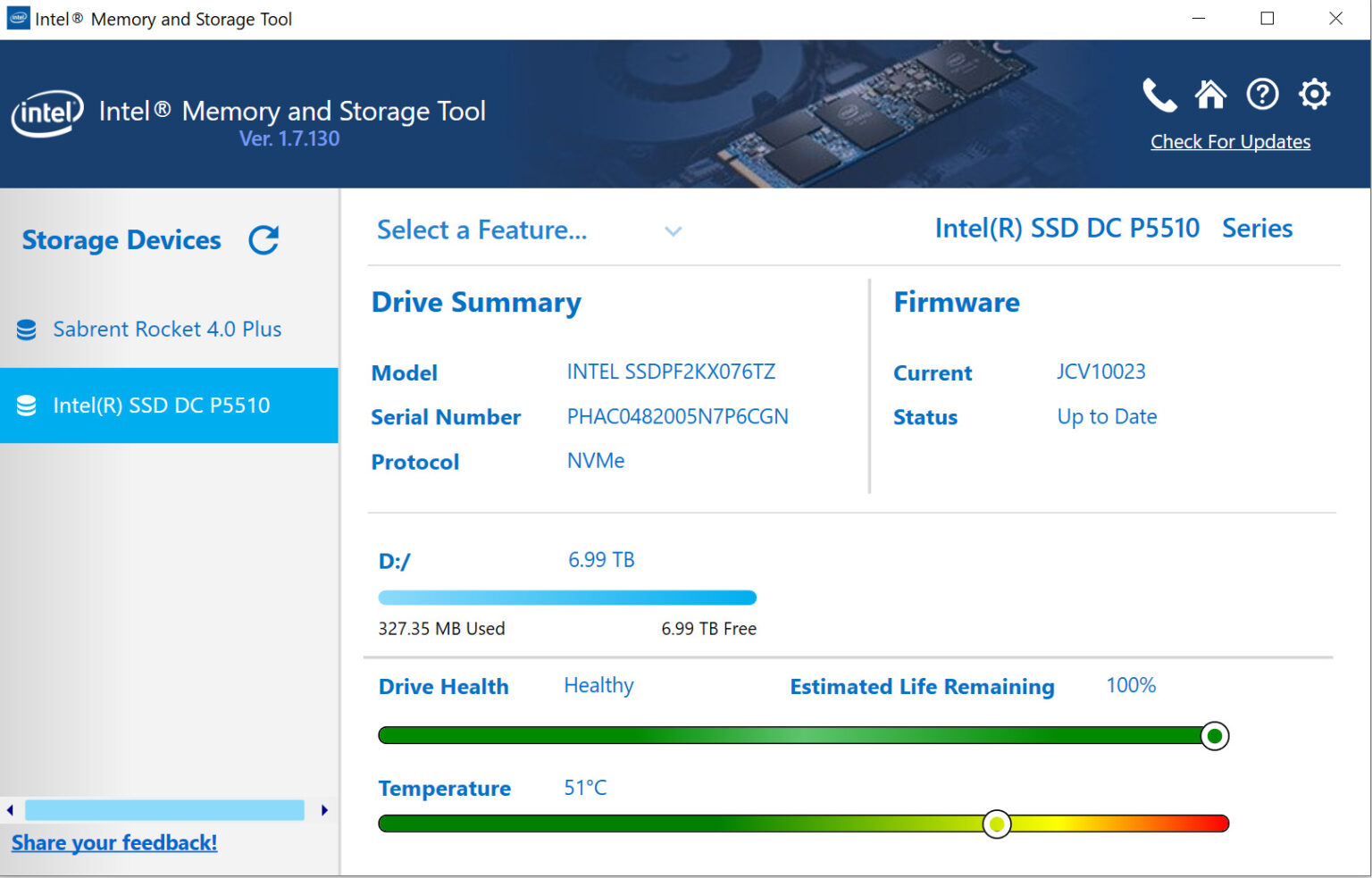
Task: Click the temperature gauge marker at 51°C
Action: coord(996,823)
